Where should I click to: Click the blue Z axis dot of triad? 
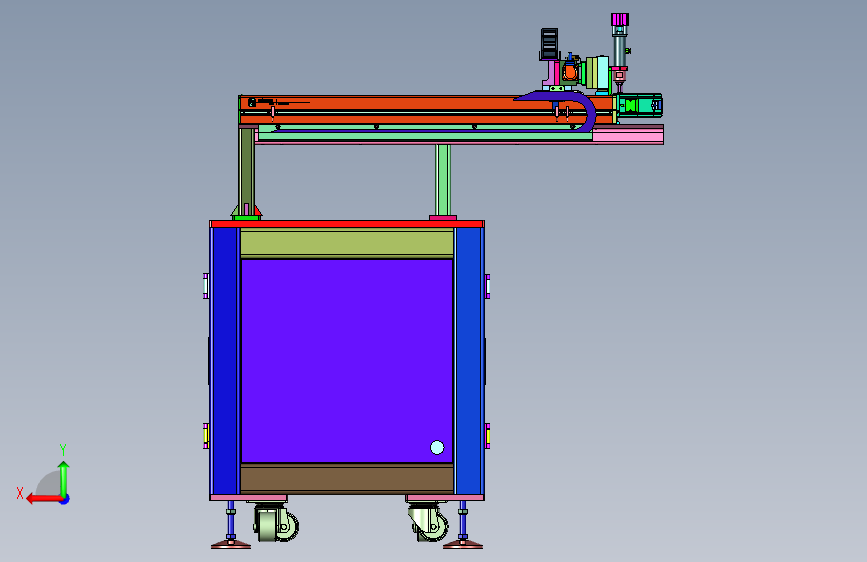coord(65,499)
